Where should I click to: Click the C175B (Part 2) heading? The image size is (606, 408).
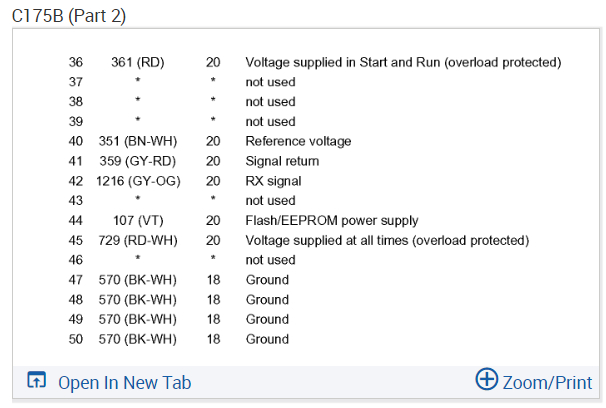[69, 15]
